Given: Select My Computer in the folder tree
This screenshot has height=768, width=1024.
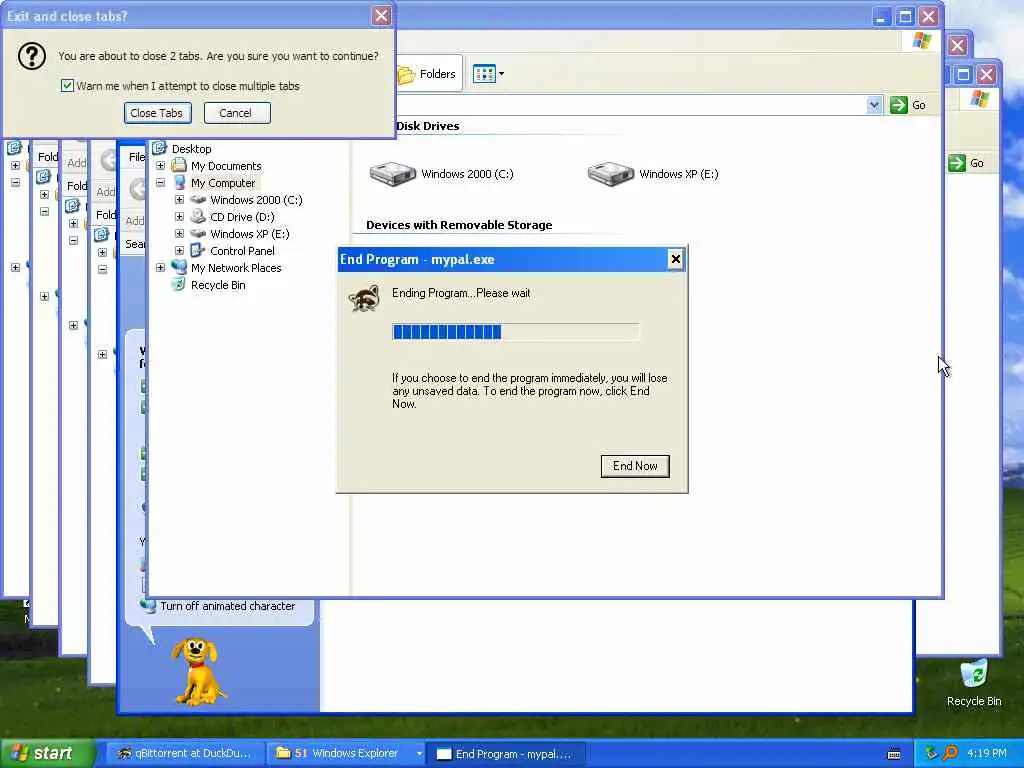Looking at the screenshot, I should (223, 183).
